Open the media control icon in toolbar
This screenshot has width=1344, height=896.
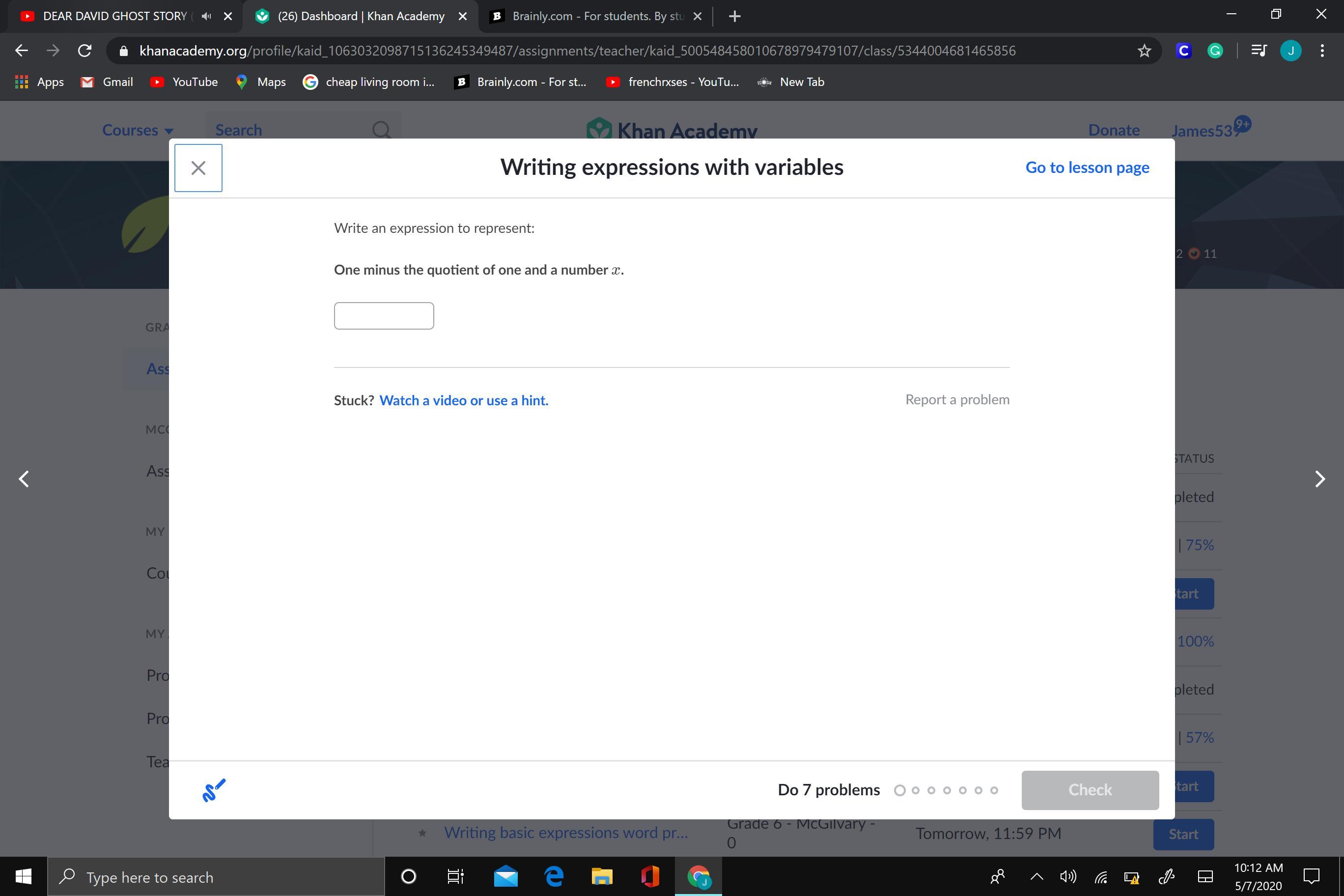tap(1259, 51)
